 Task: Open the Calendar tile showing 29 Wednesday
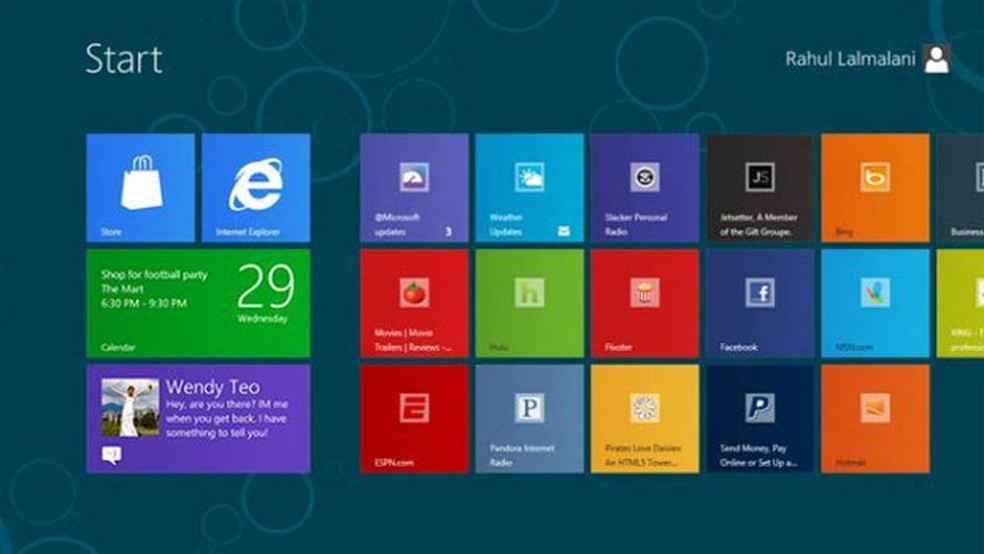198,303
